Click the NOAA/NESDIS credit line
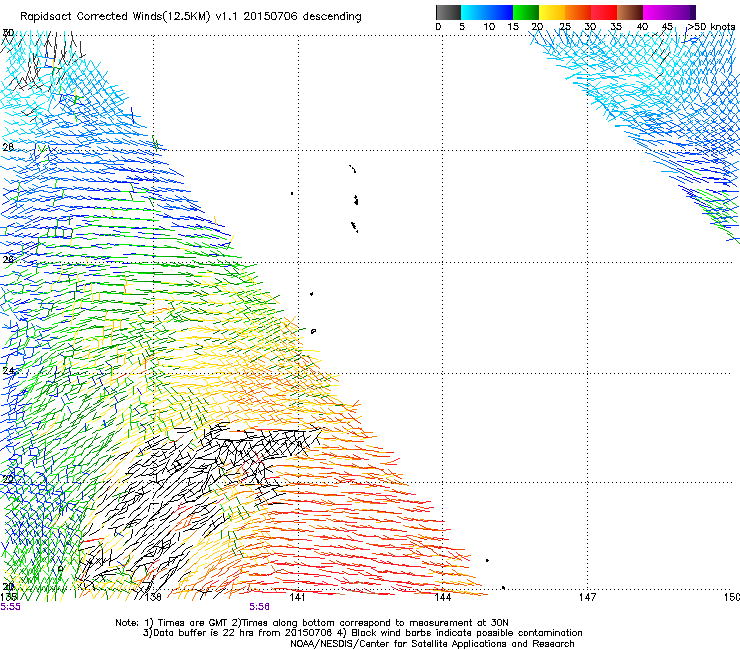This screenshot has height=650, width=740. coord(432,644)
